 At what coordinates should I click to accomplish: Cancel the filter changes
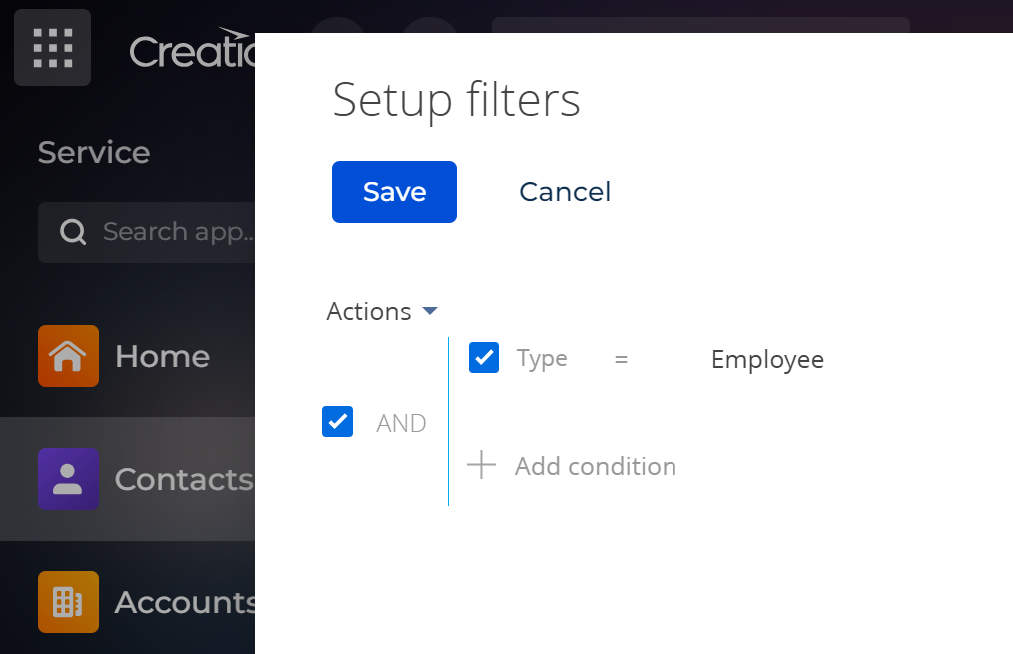[x=564, y=191]
